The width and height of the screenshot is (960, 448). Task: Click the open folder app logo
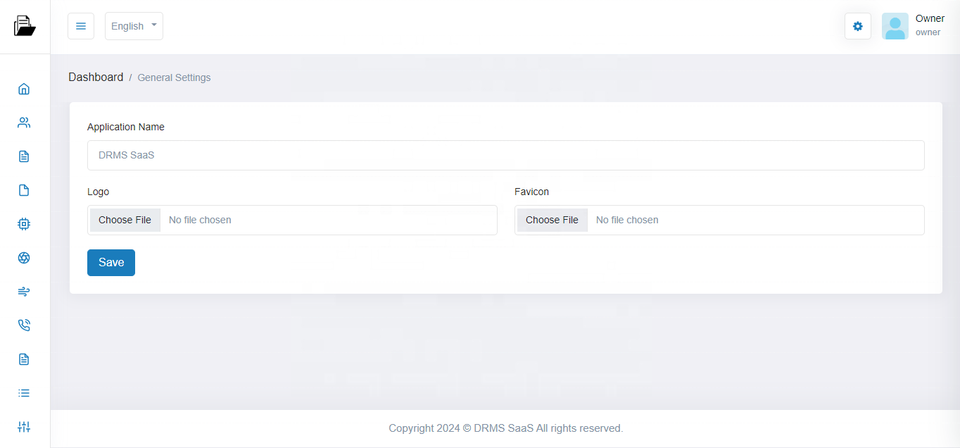(x=25, y=26)
